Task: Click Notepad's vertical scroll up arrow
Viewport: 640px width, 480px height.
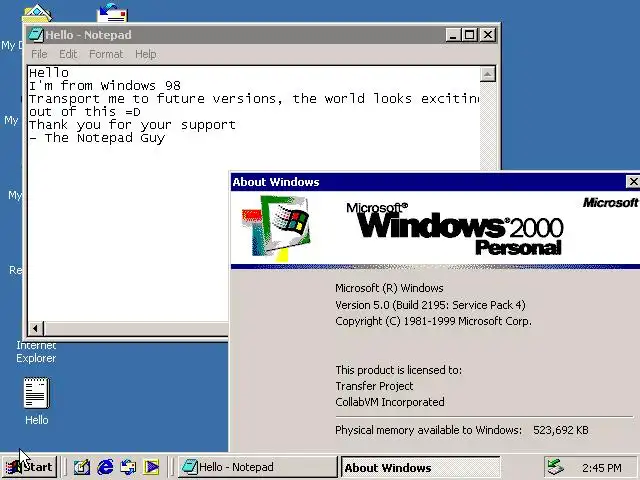Action: tap(488, 74)
